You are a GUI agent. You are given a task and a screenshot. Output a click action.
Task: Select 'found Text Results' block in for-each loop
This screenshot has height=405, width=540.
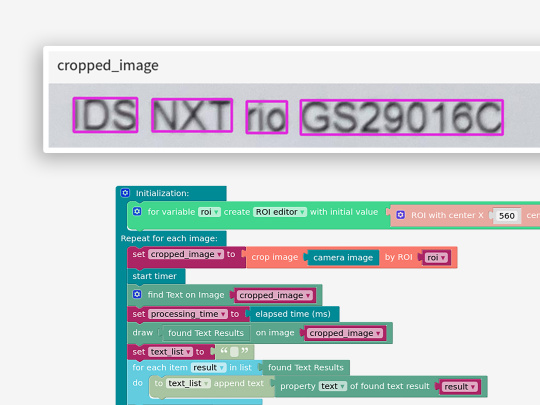point(306,367)
